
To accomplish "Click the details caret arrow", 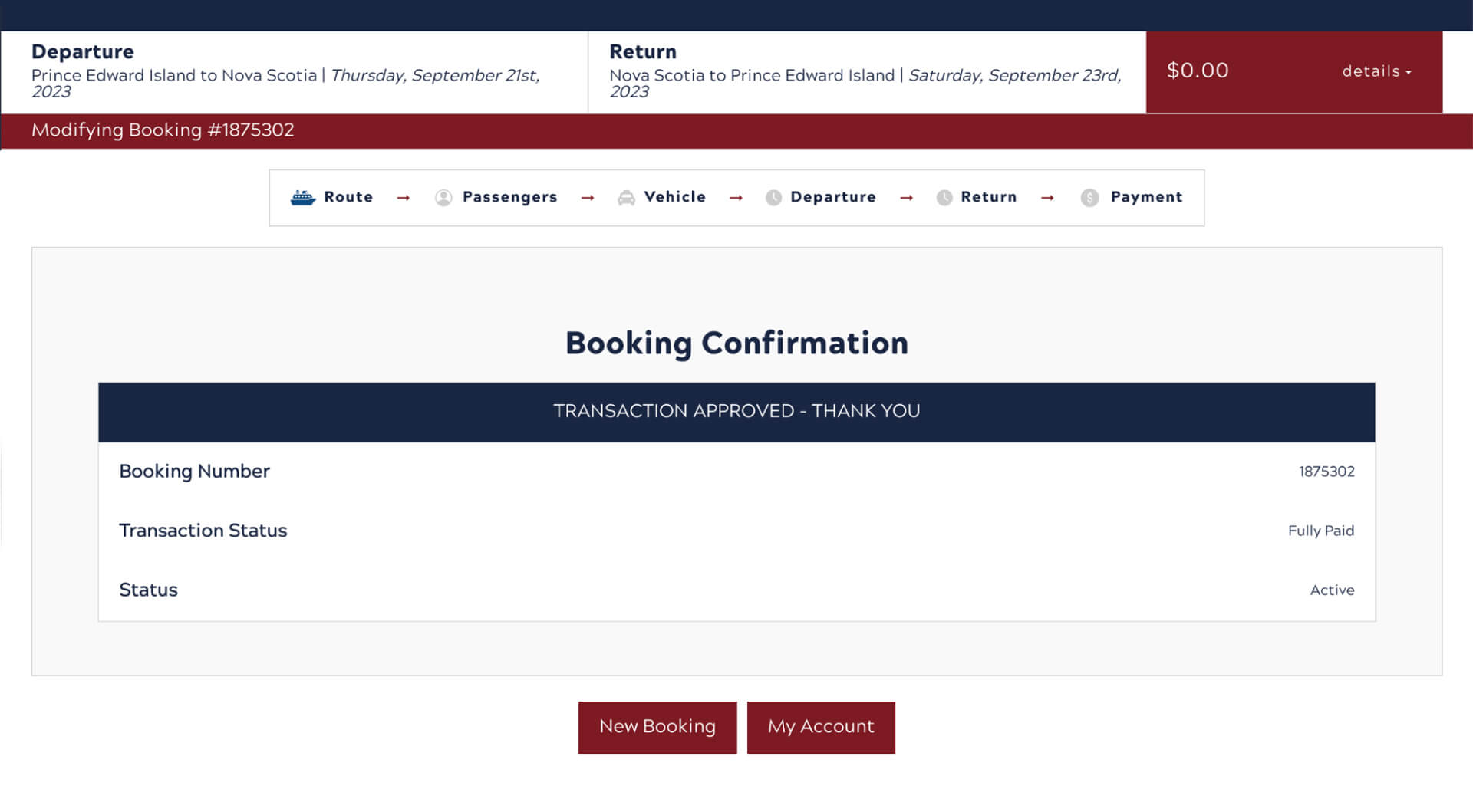I will tap(1409, 74).
